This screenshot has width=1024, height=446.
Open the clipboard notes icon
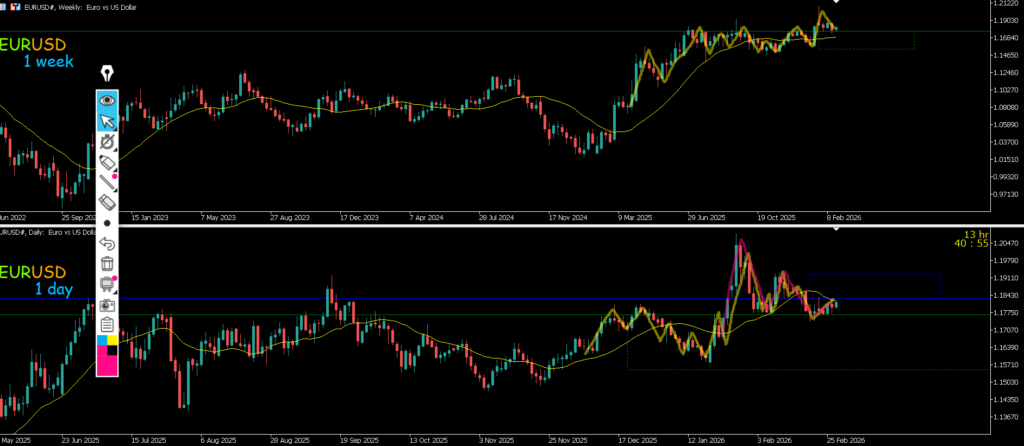click(107, 324)
